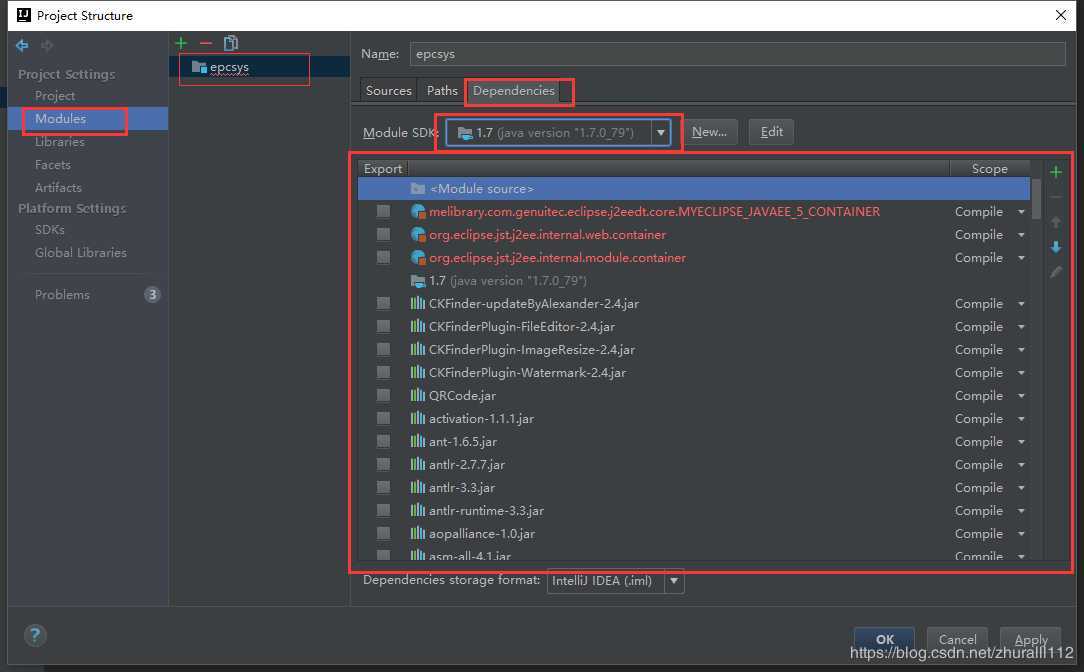Check export for CKFinderPlugin-ImageResize-2.4.jar

point(383,349)
